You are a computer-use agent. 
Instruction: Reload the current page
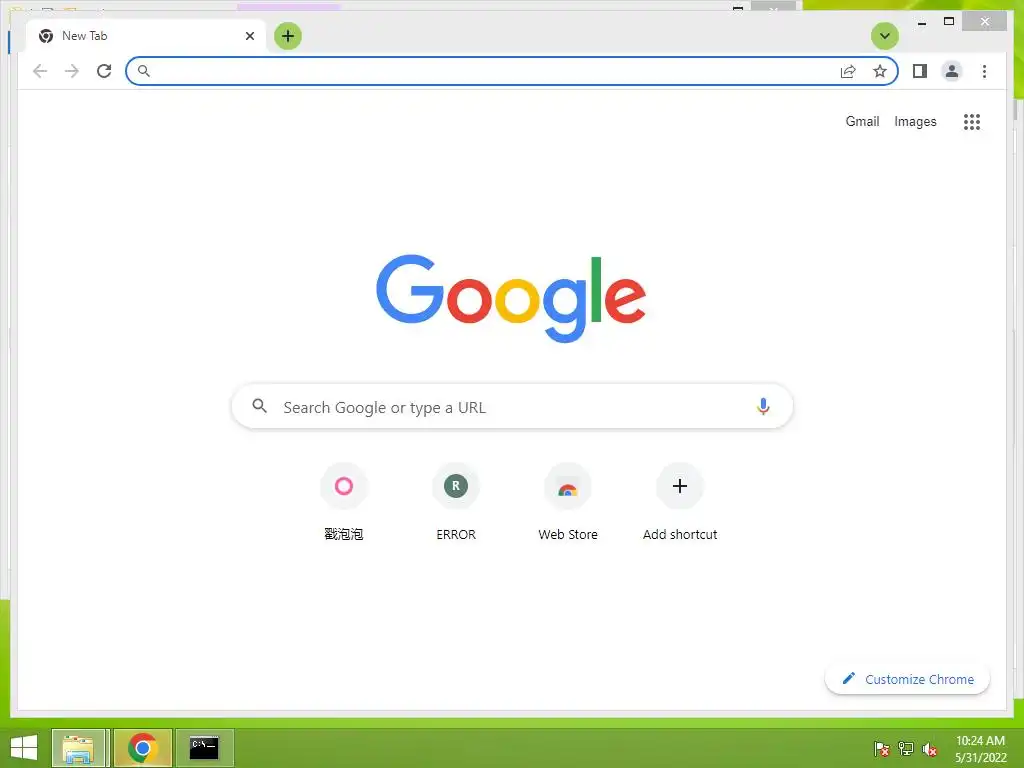click(x=104, y=71)
